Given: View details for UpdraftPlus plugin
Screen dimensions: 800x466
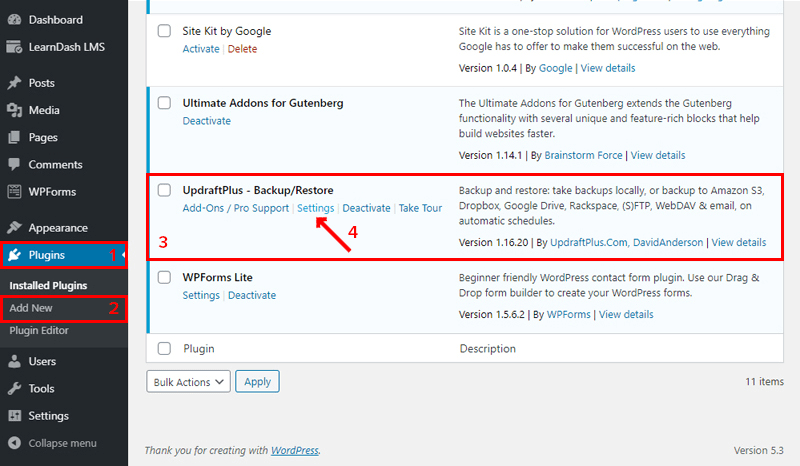Looking at the screenshot, I should click(x=739, y=242).
